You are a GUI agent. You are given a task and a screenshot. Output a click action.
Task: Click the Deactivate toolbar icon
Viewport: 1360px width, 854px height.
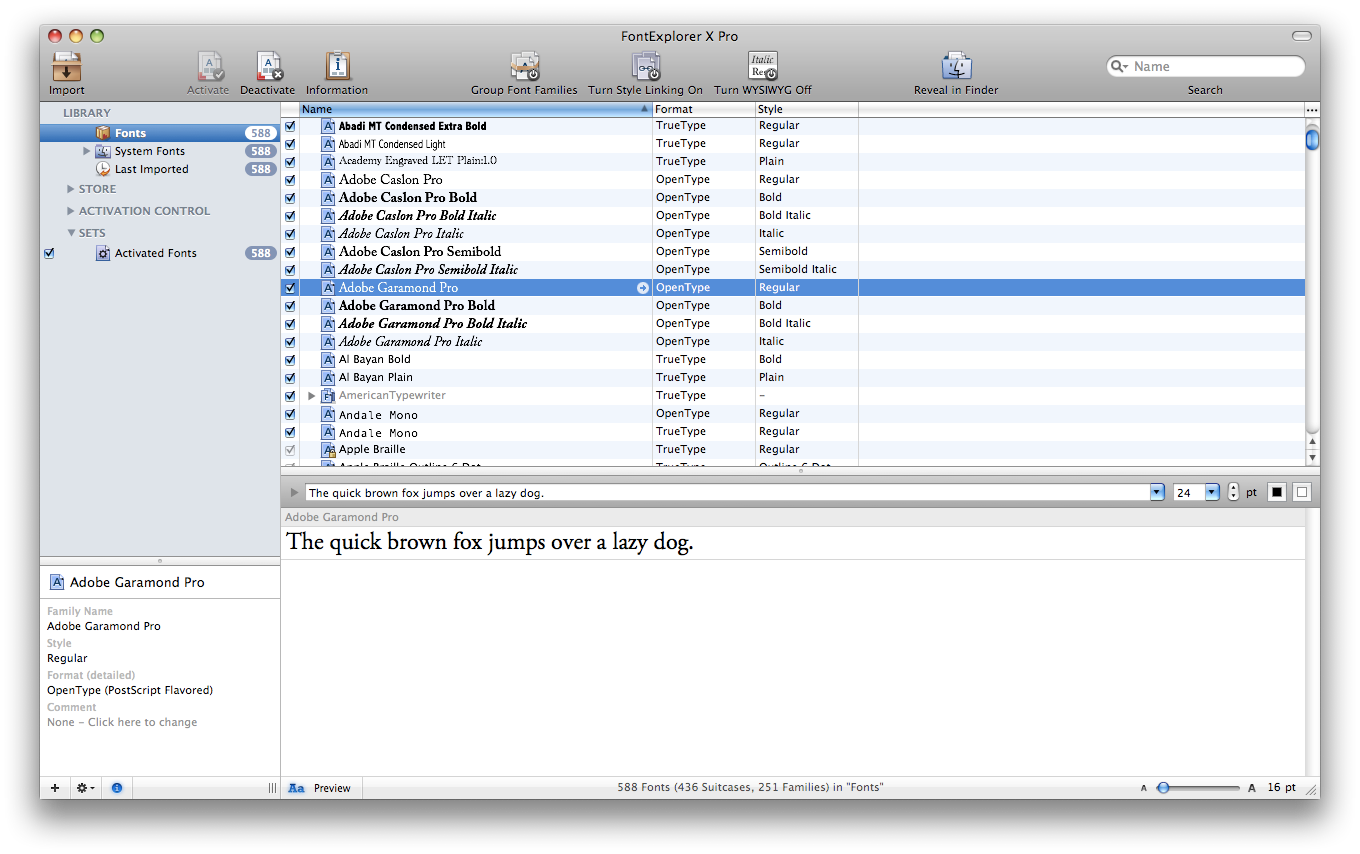pos(269,67)
